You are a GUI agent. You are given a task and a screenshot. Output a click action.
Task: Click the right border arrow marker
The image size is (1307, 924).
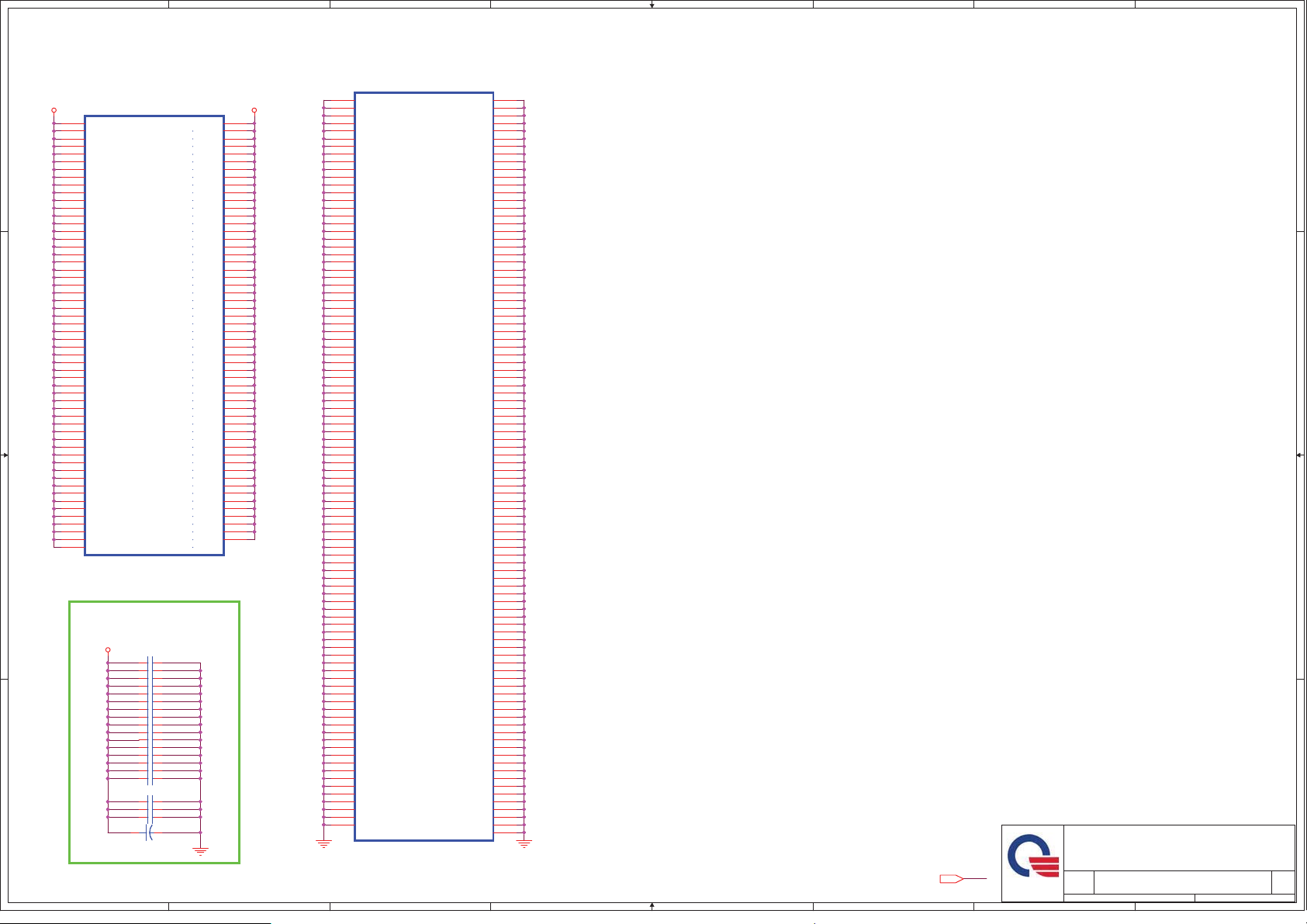1300,455
